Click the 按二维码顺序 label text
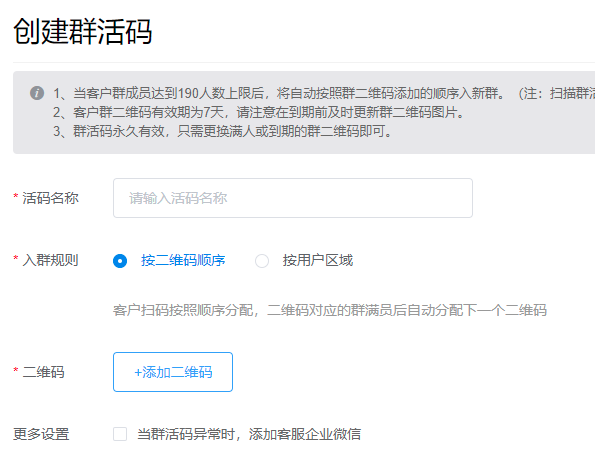595x476 pixels. 183,260
